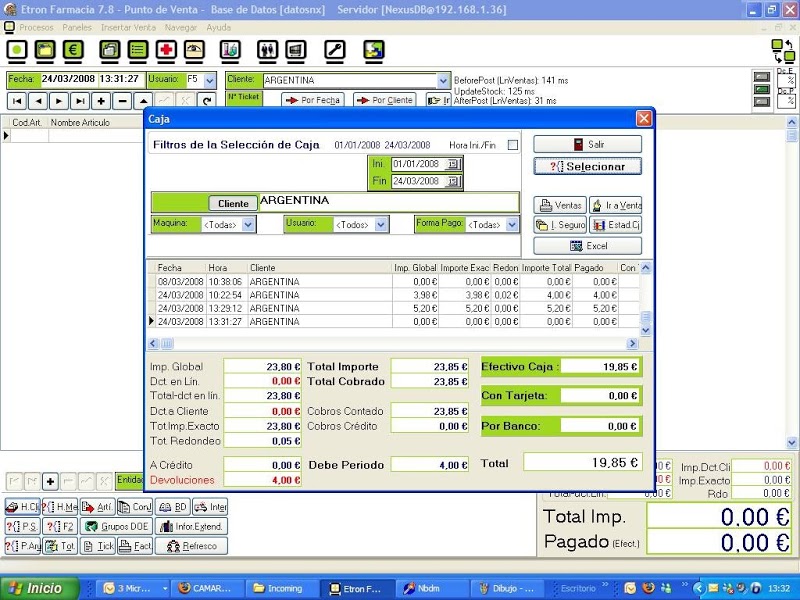
Task: Go to next record in navigator
Action: click(59, 101)
